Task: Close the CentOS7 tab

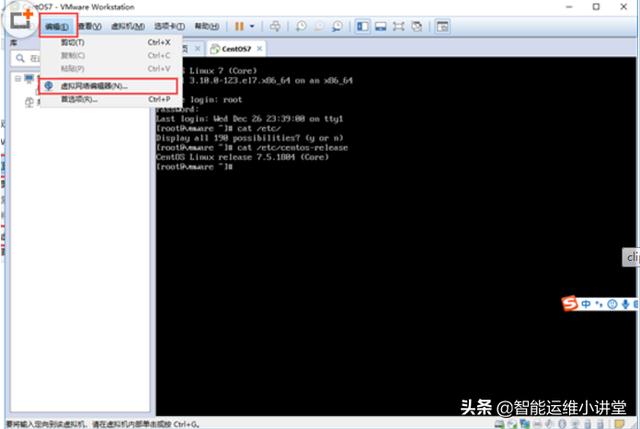Action: click(260, 49)
